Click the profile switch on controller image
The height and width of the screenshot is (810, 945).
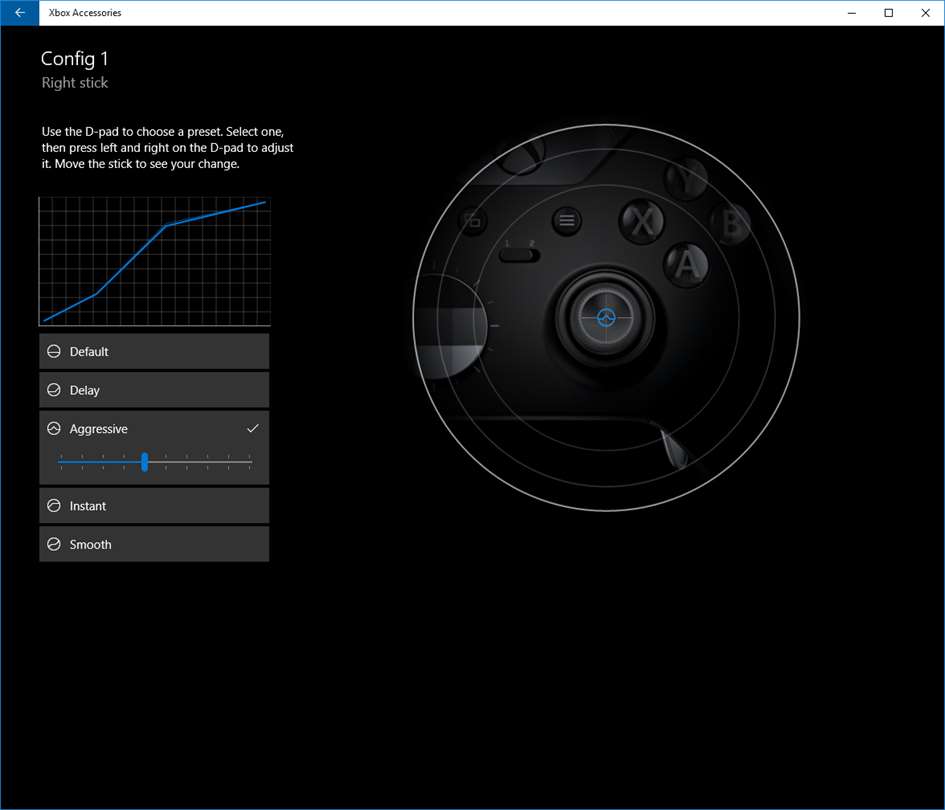point(520,255)
